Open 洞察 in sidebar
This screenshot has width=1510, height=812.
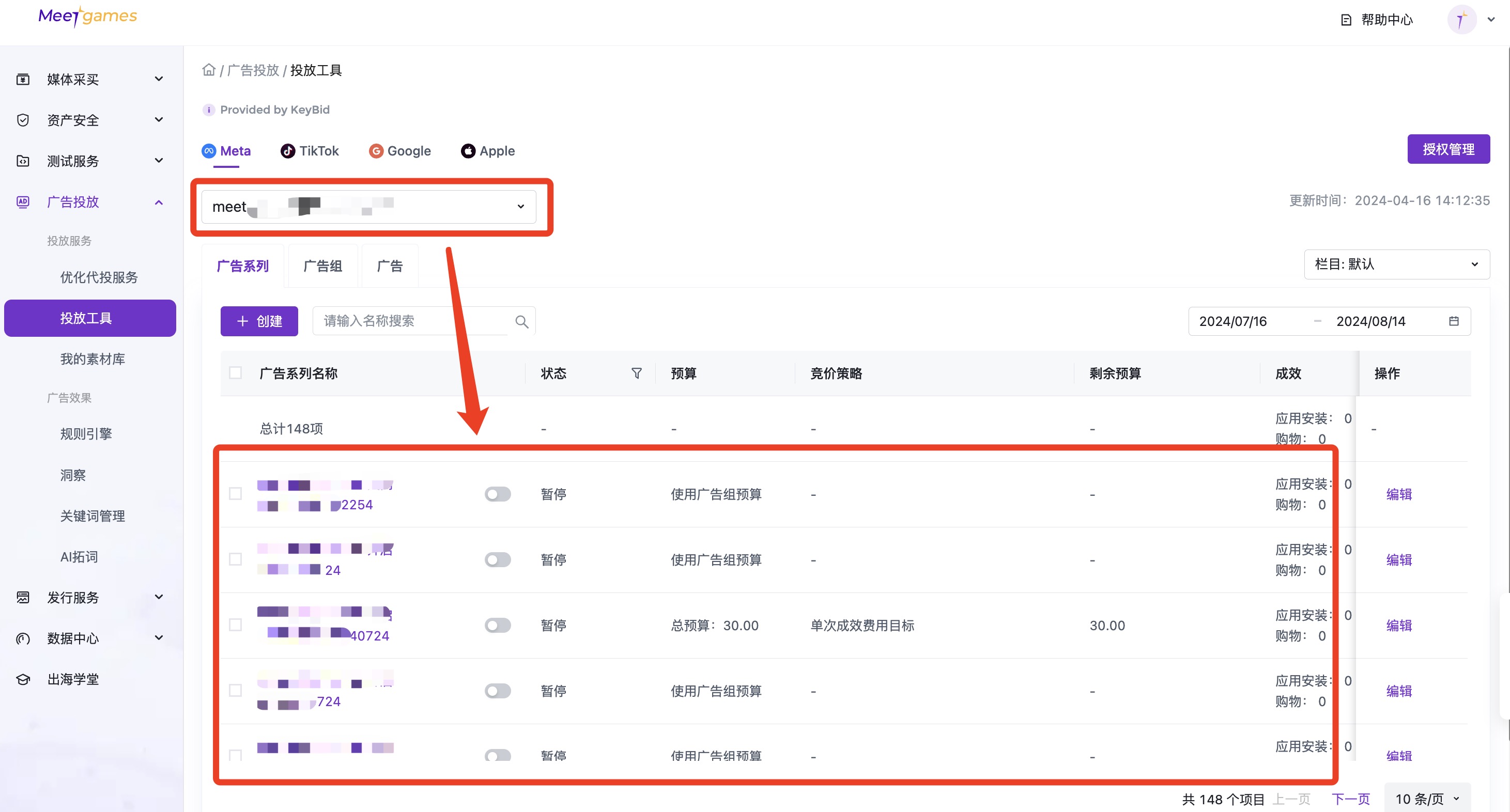[x=73, y=475]
